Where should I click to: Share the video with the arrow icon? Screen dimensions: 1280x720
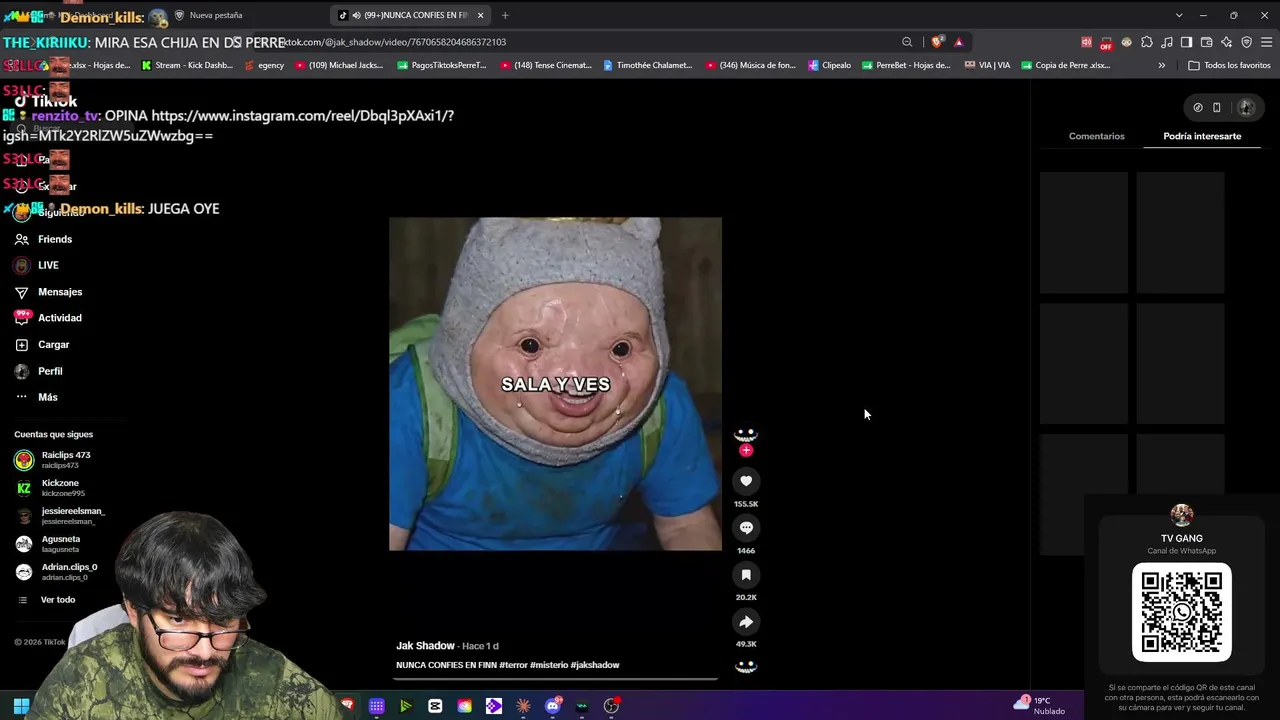pyautogui.click(x=746, y=622)
